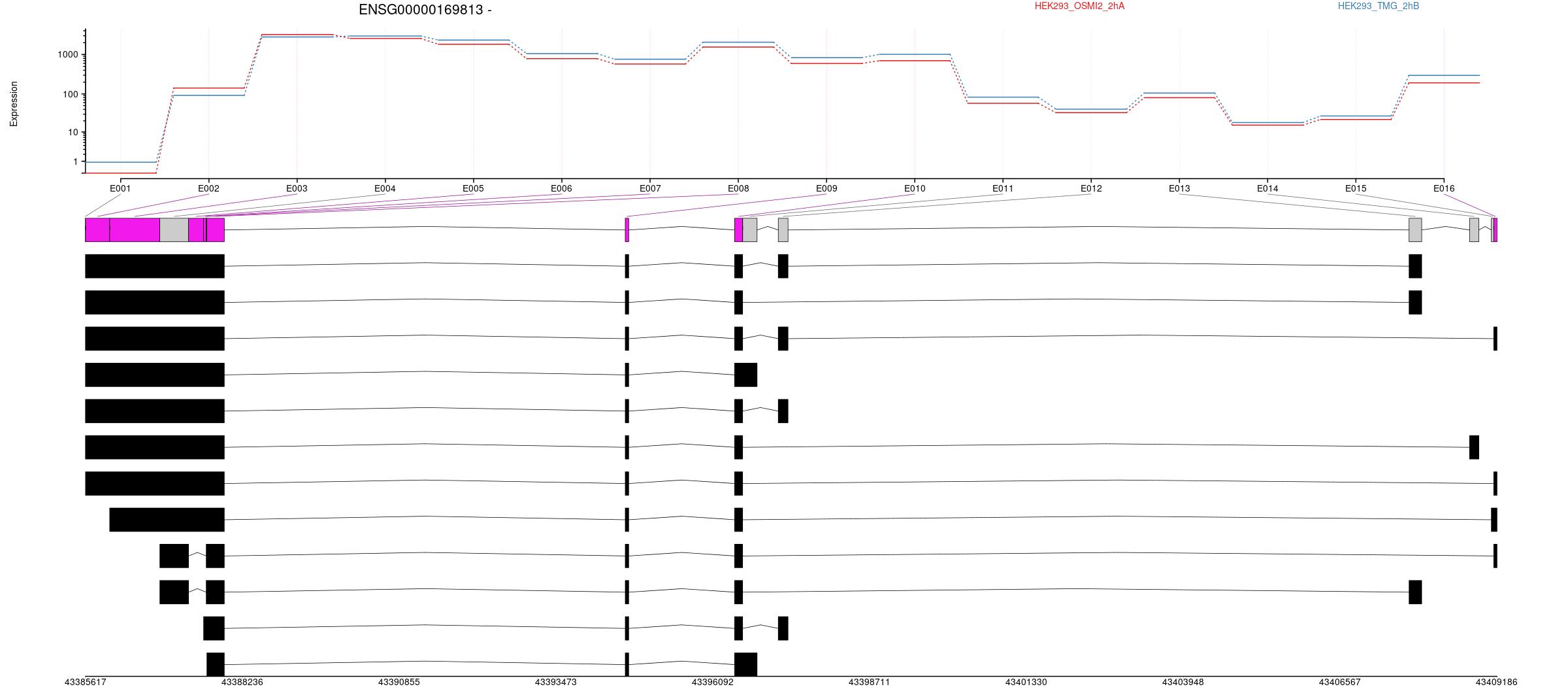
Task: Click genomic coordinate 43393473
Action: (x=556, y=682)
